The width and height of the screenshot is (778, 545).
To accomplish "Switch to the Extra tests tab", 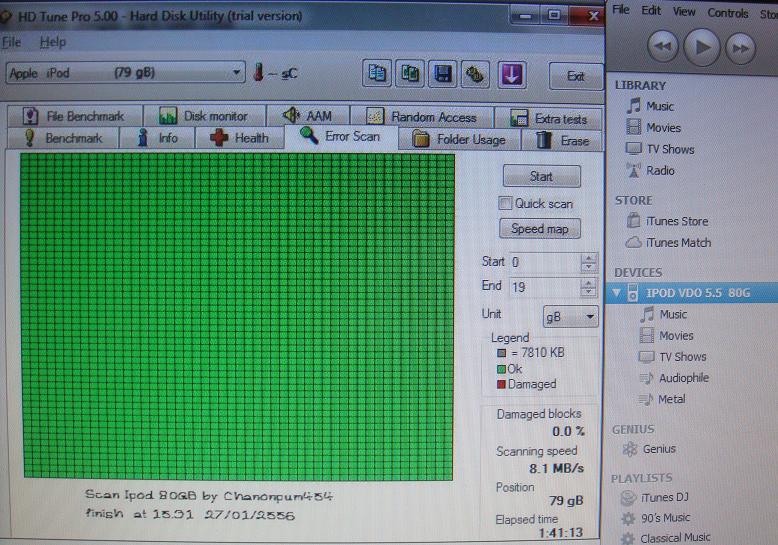I will (x=549, y=119).
